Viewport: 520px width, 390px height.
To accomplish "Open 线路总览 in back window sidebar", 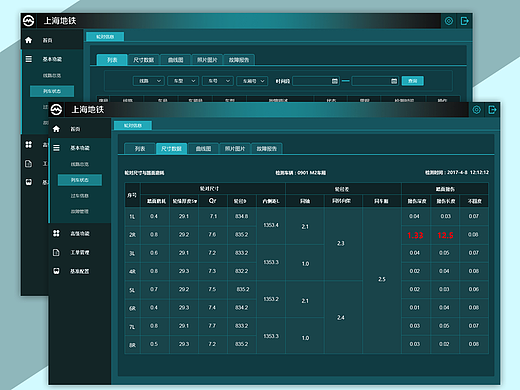I will point(52,76).
